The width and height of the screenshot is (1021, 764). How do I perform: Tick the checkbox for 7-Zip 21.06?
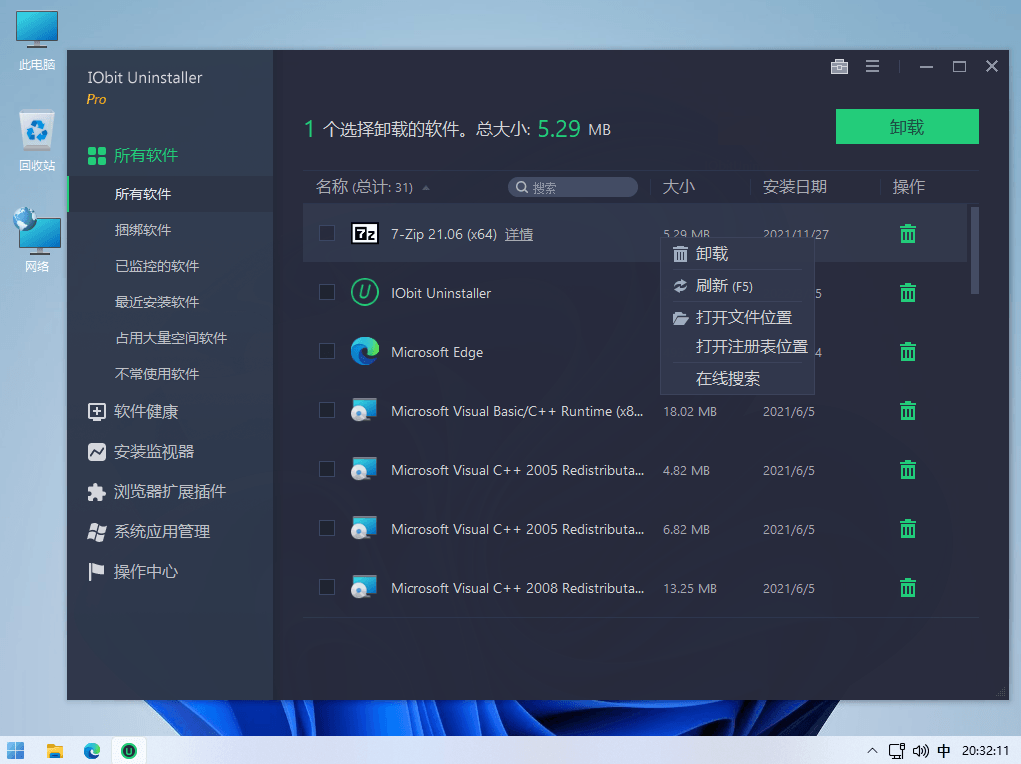327,233
